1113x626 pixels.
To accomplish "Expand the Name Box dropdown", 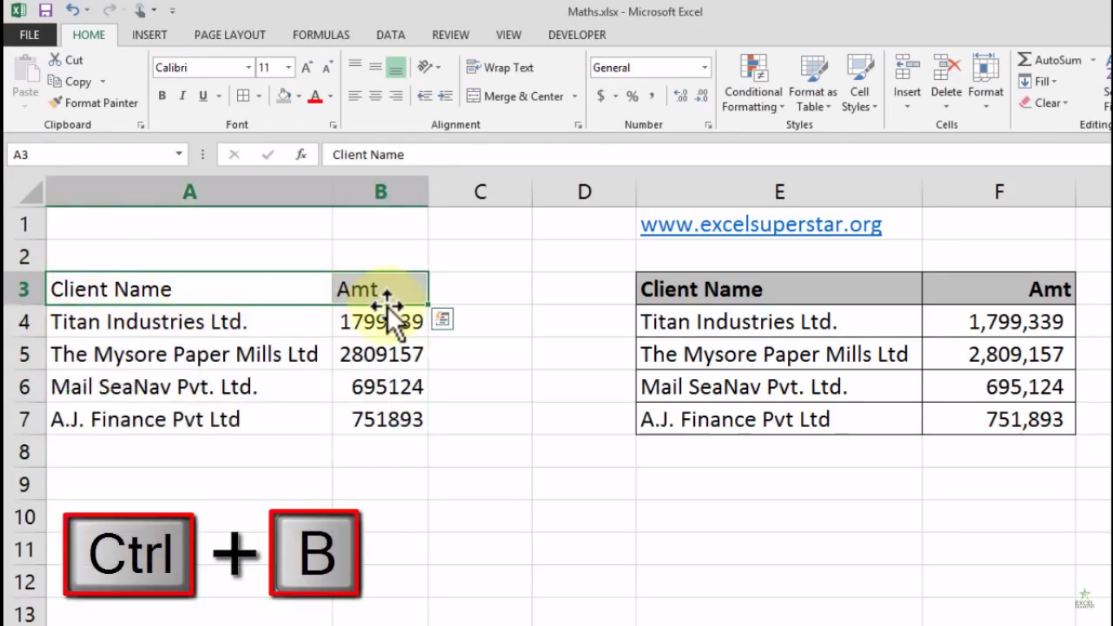I will click(x=179, y=154).
